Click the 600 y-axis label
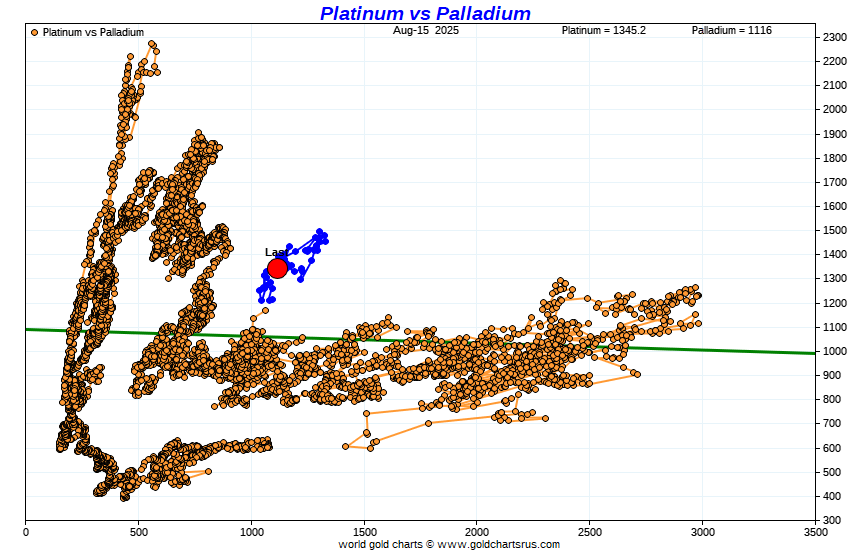The image size is (850, 550). click(x=832, y=448)
